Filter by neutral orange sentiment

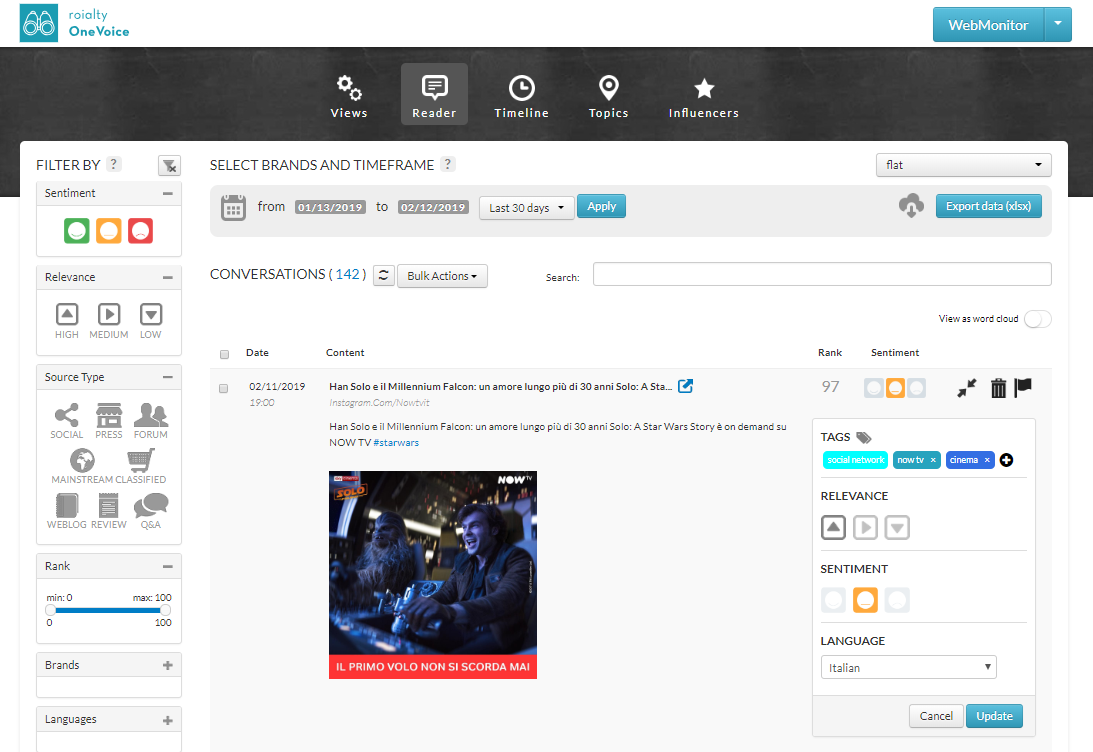(109, 231)
